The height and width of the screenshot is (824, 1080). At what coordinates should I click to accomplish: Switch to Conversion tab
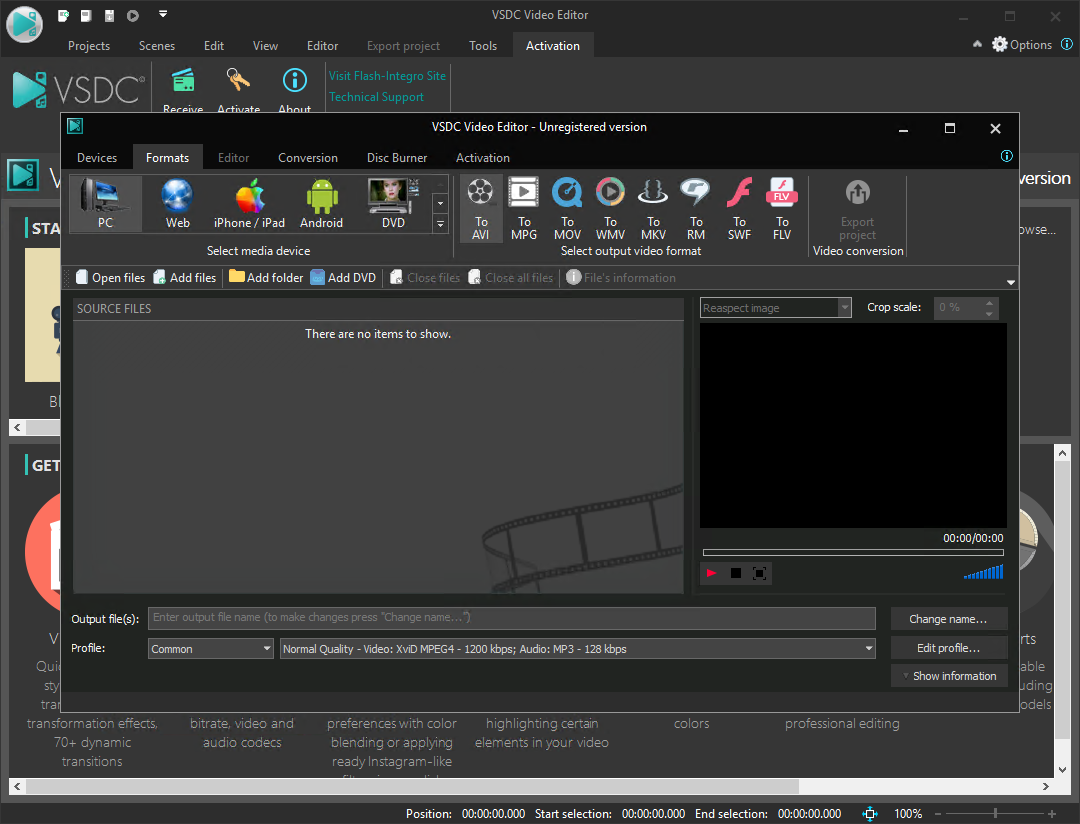coord(308,158)
